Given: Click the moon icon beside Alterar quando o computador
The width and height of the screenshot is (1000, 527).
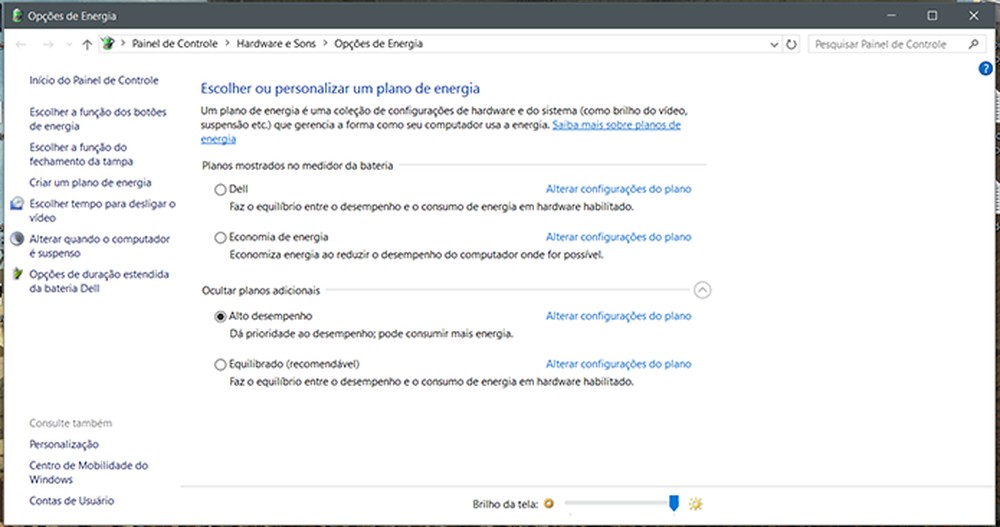Looking at the screenshot, I should [x=17, y=239].
